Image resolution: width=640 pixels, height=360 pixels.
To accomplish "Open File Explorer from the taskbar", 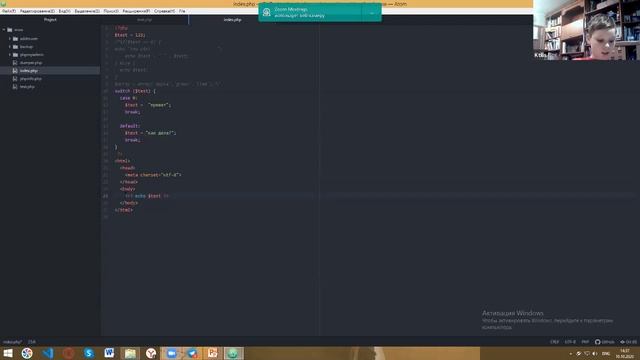I will [130, 353].
